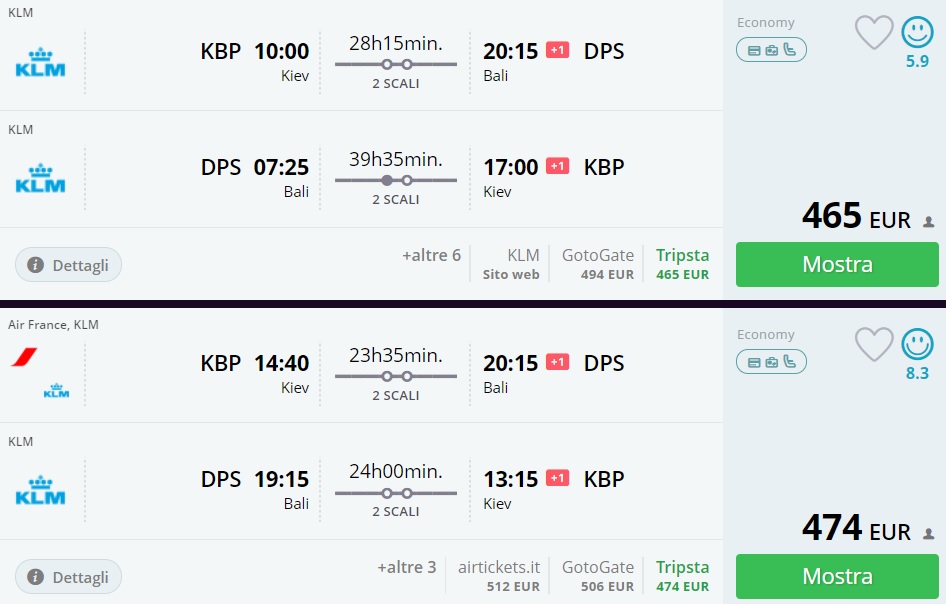
Task: Click the airtickets.it 512 EUR offer
Action: (x=500, y=576)
